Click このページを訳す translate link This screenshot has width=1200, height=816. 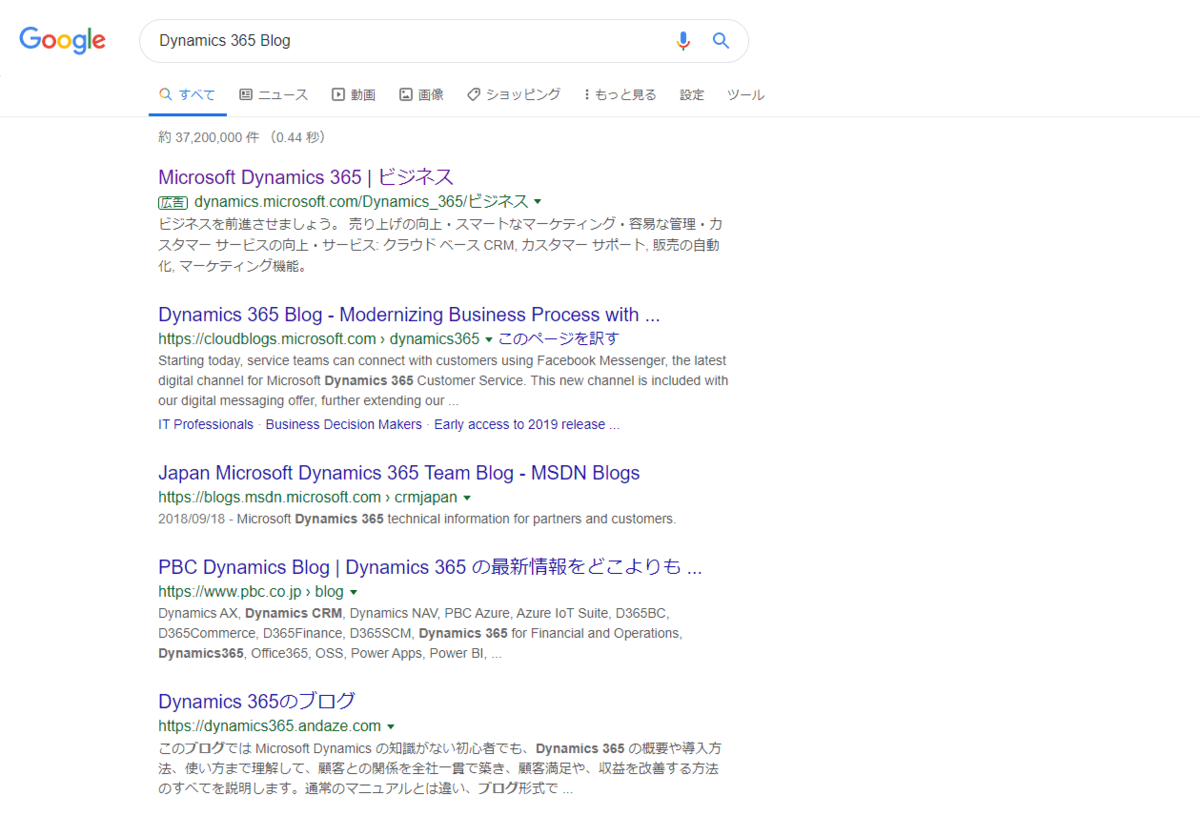point(558,339)
